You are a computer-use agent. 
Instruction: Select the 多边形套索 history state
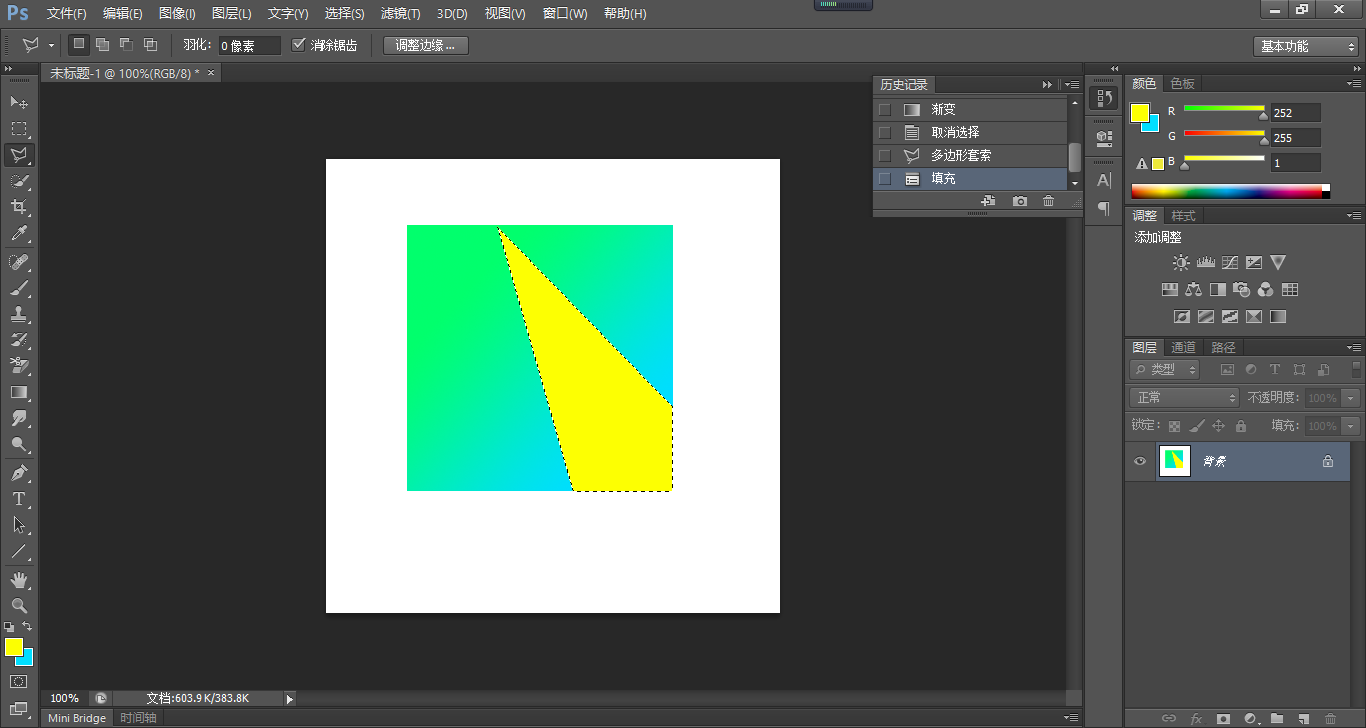961,156
